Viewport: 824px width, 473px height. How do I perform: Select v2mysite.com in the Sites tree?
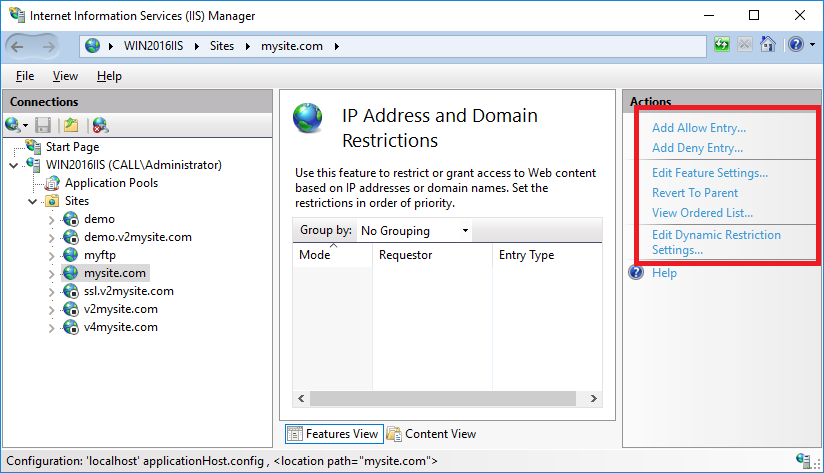point(120,309)
